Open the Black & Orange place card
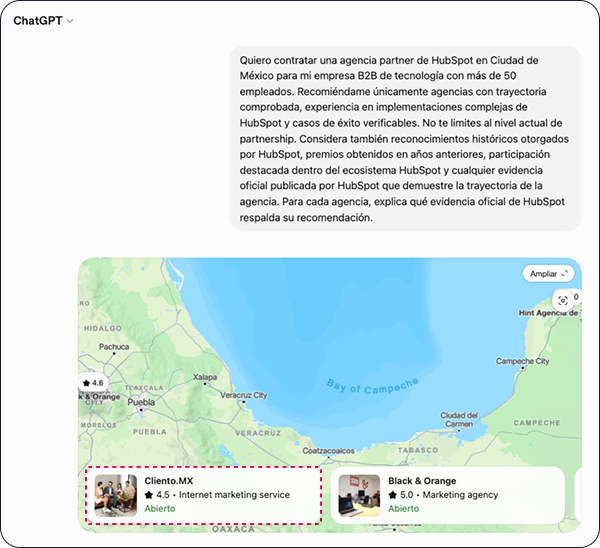This screenshot has width=600, height=548. coord(447,495)
